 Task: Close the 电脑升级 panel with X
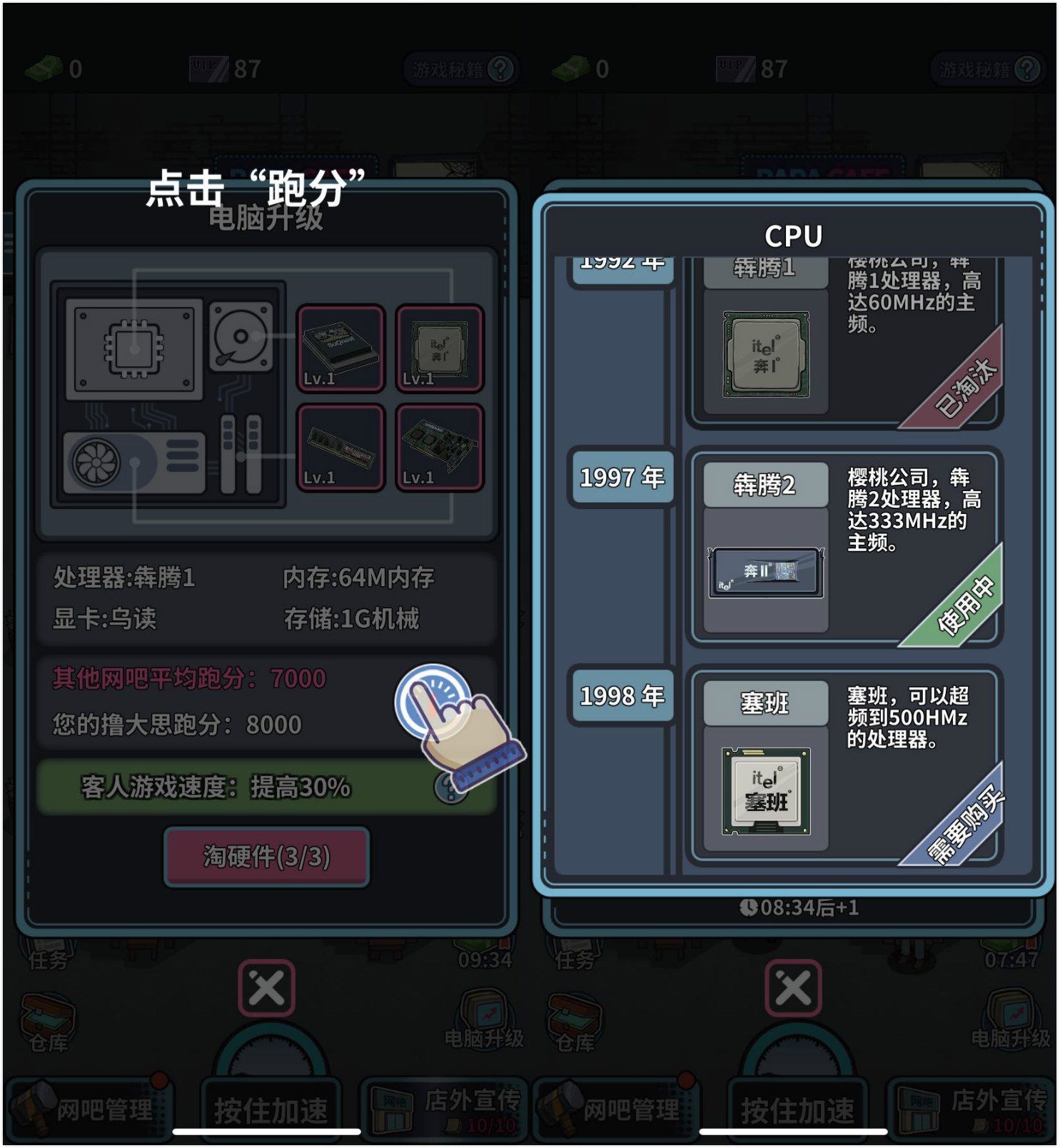266,989
